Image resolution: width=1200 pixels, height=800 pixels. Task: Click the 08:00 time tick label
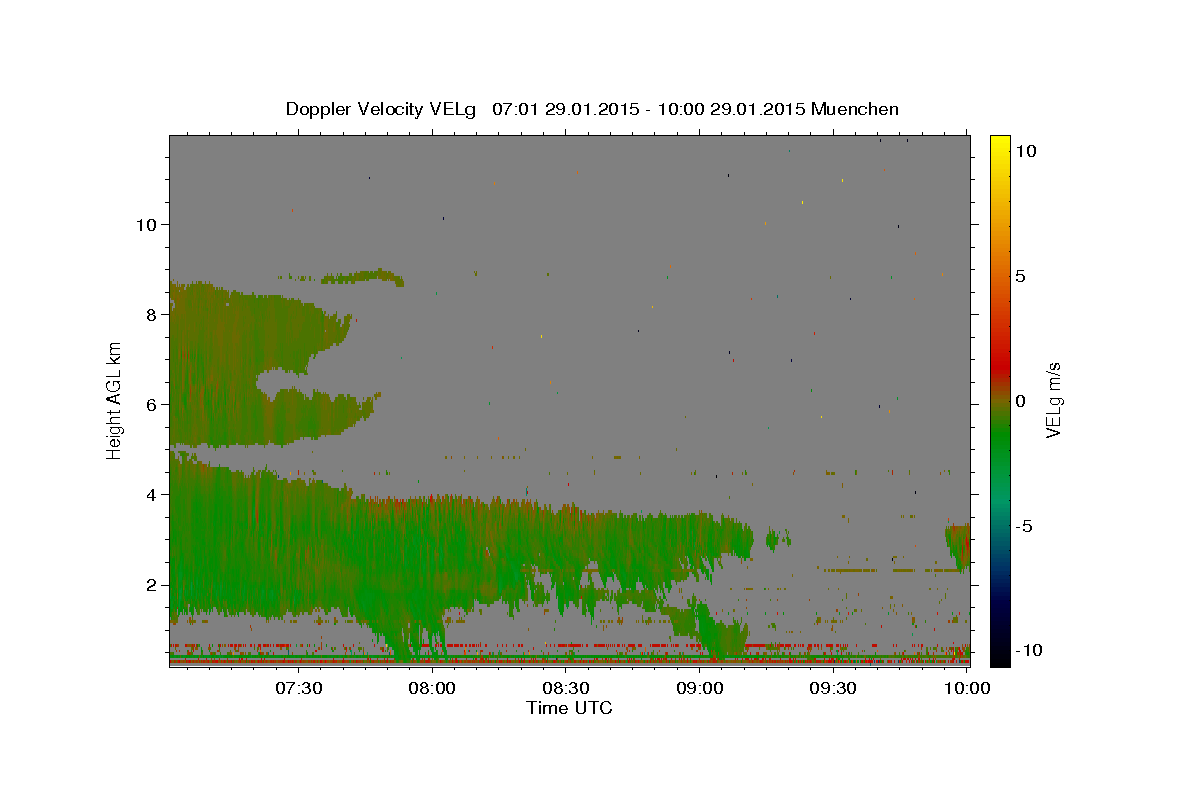pos(433,688)
